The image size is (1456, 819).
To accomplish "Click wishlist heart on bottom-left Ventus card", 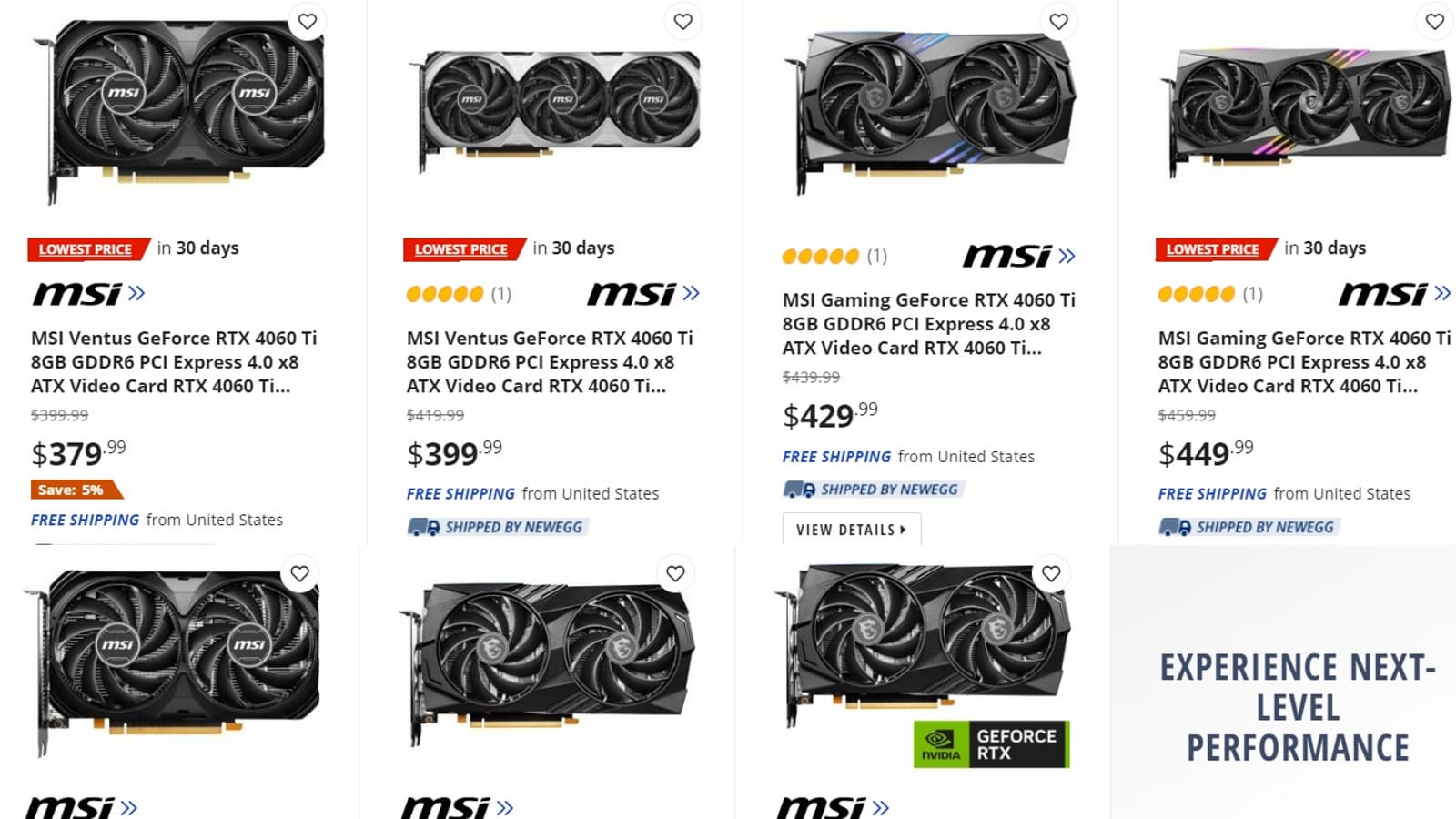I will (300, 573).
